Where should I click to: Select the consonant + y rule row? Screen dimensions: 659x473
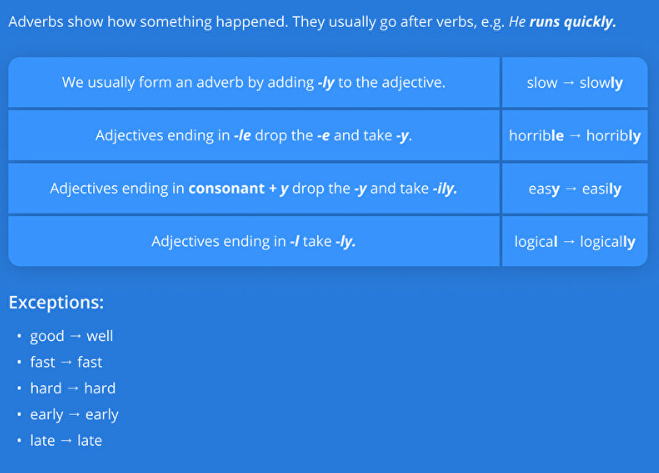[x=254, y=188]
